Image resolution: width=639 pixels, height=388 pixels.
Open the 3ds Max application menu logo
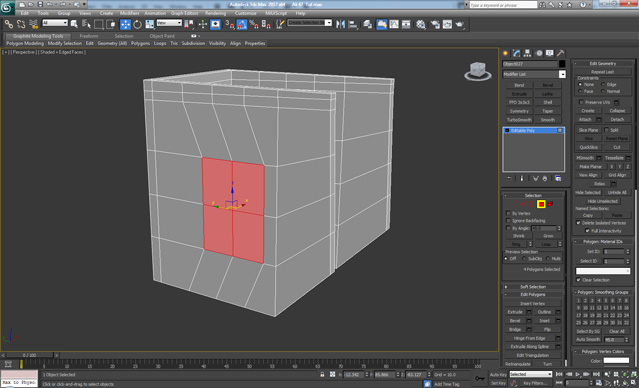click(7, 8)
